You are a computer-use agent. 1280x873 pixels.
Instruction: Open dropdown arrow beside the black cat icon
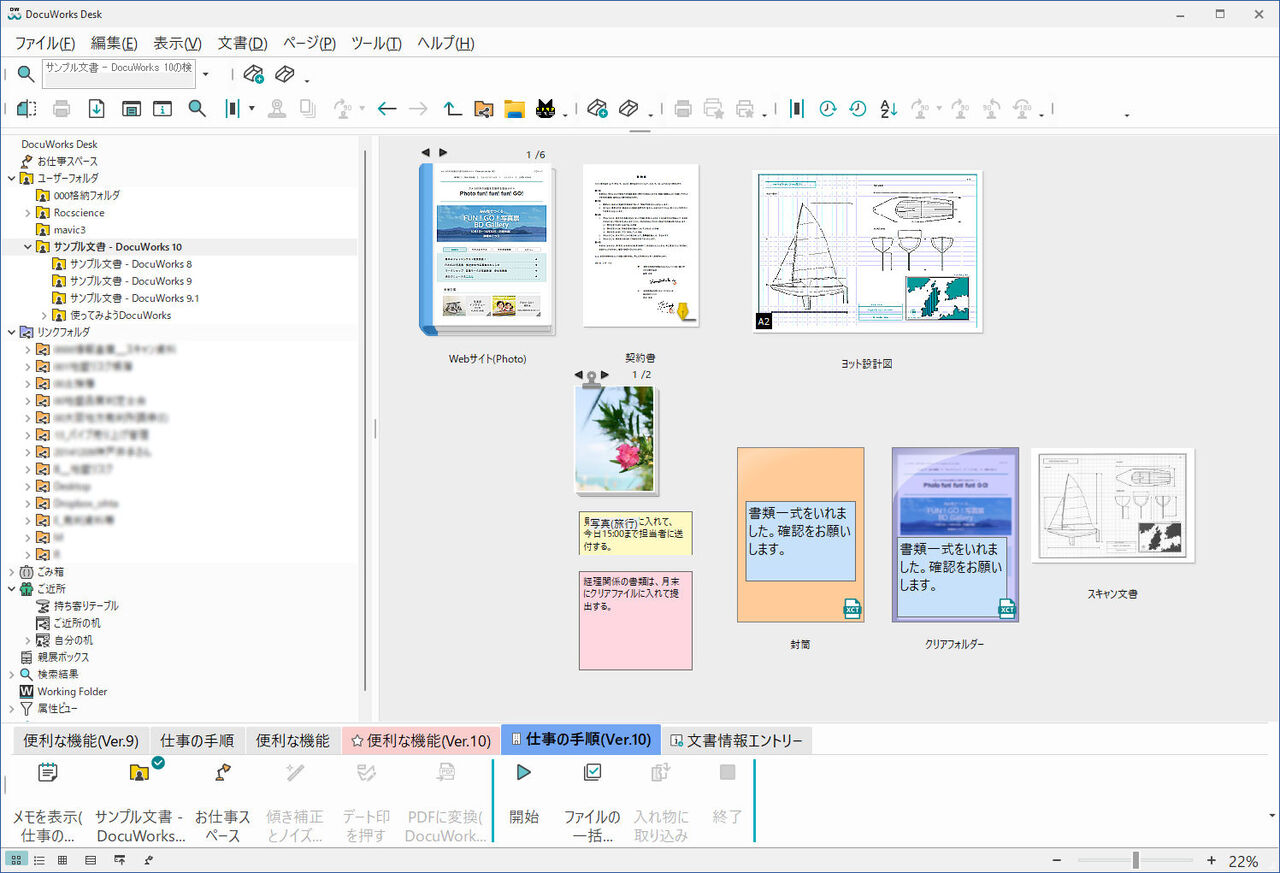coord(566,114)
